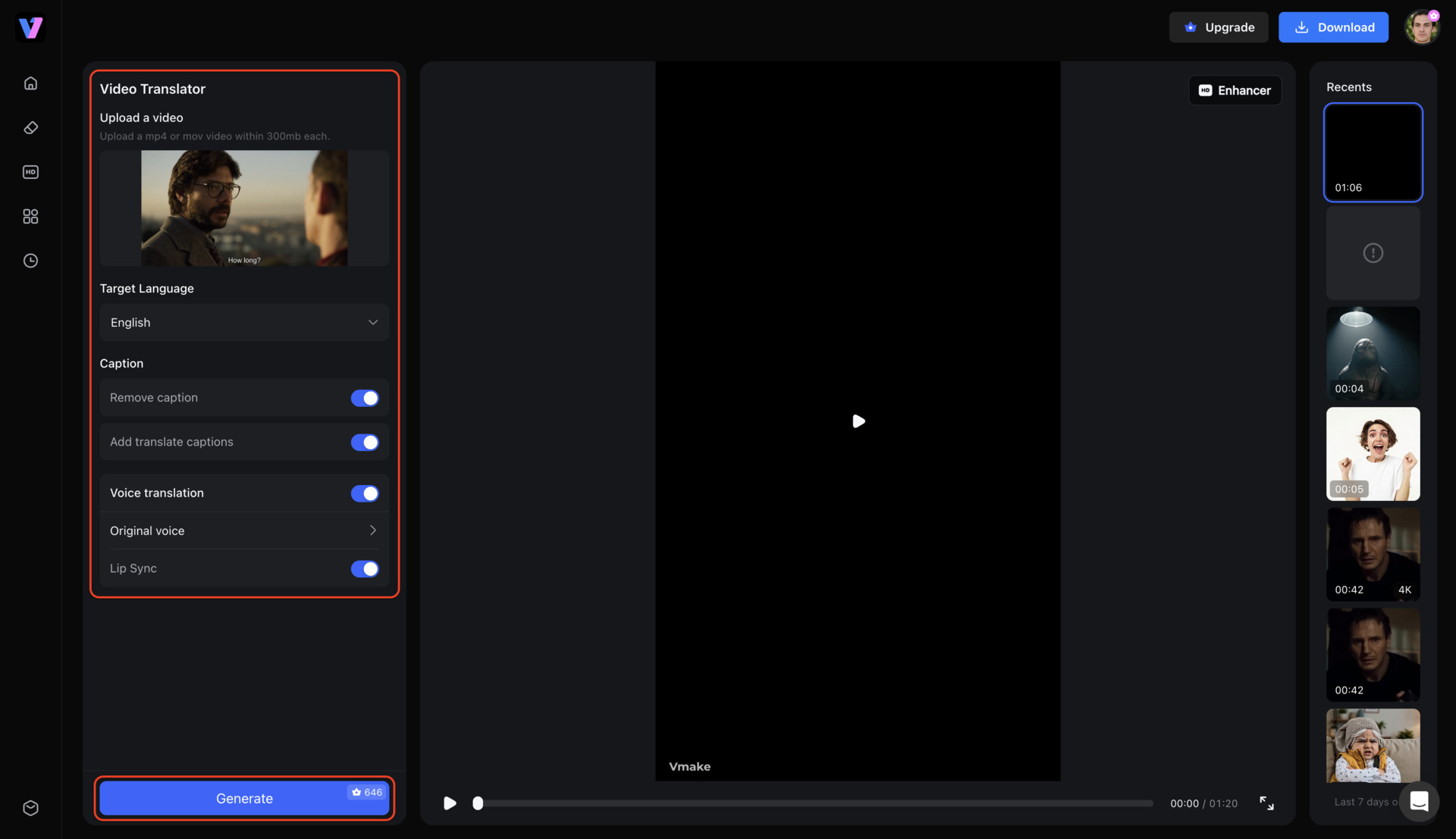Open the all-tools grid icon

pos(30,217)
